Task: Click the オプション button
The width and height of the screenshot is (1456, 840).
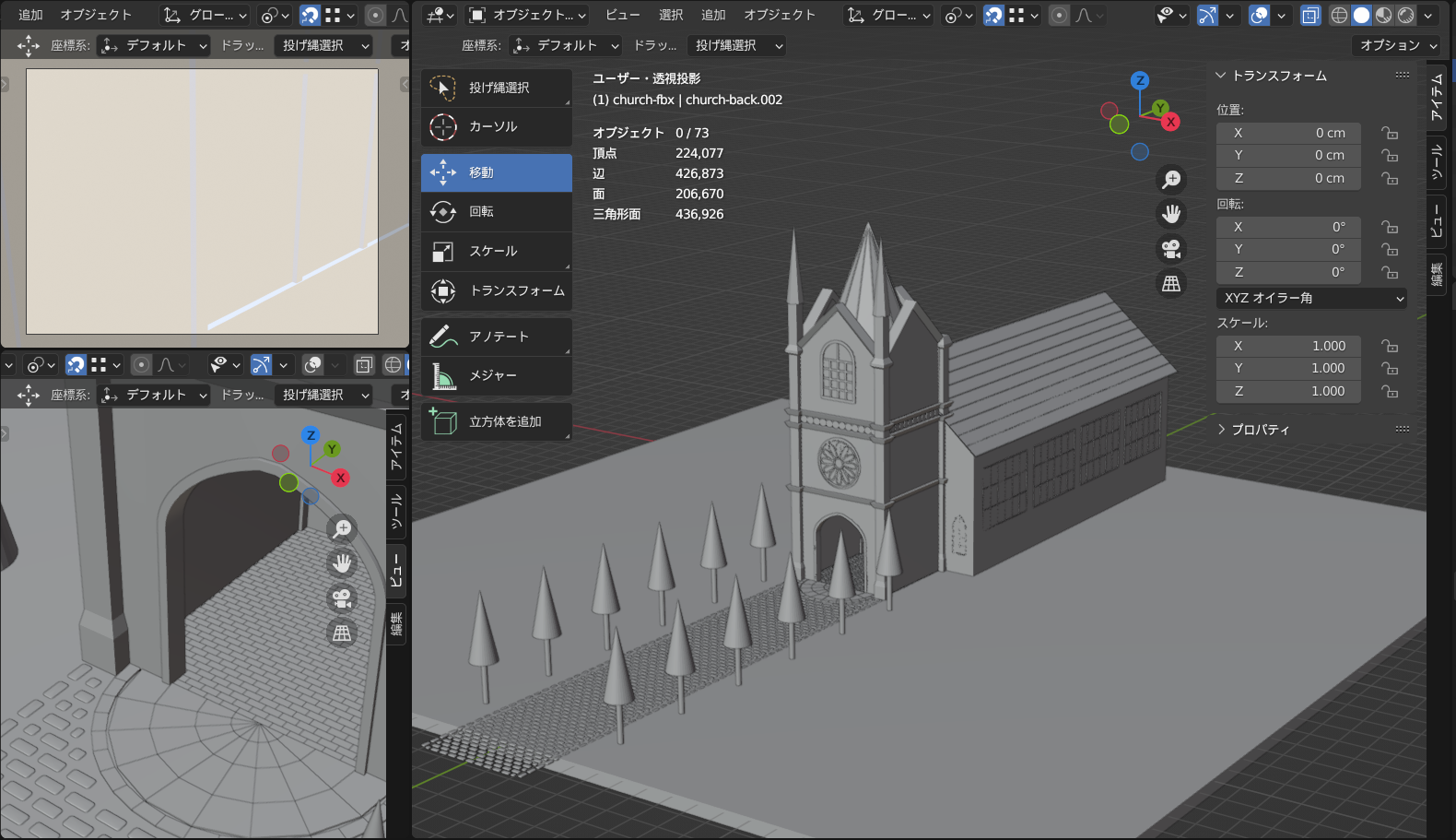Action: pyautogui.click(x=1396, y=45)
